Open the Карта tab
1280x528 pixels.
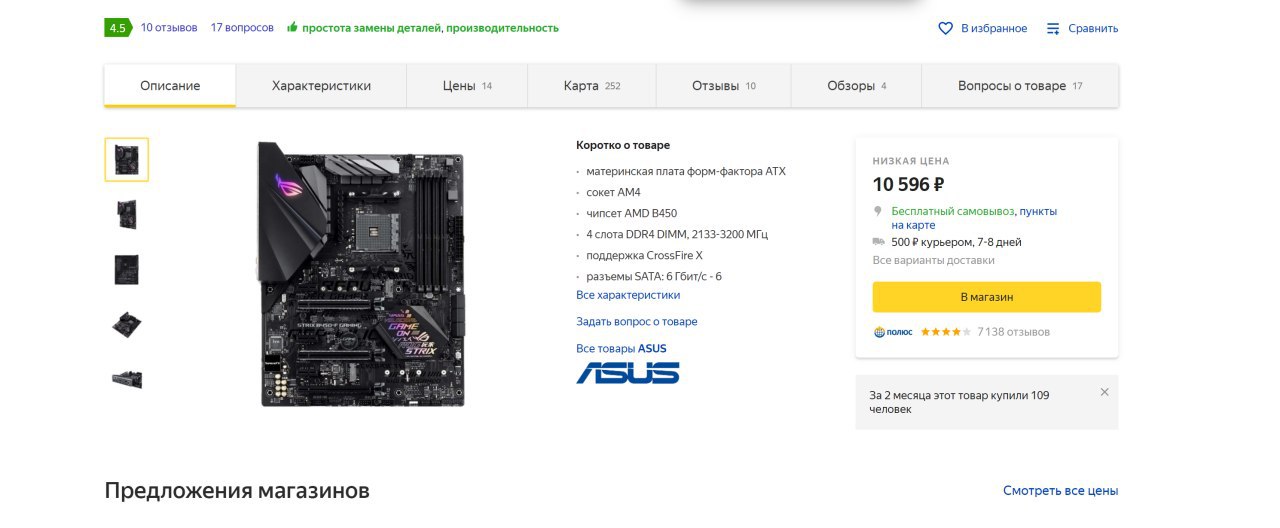[591, 86]
